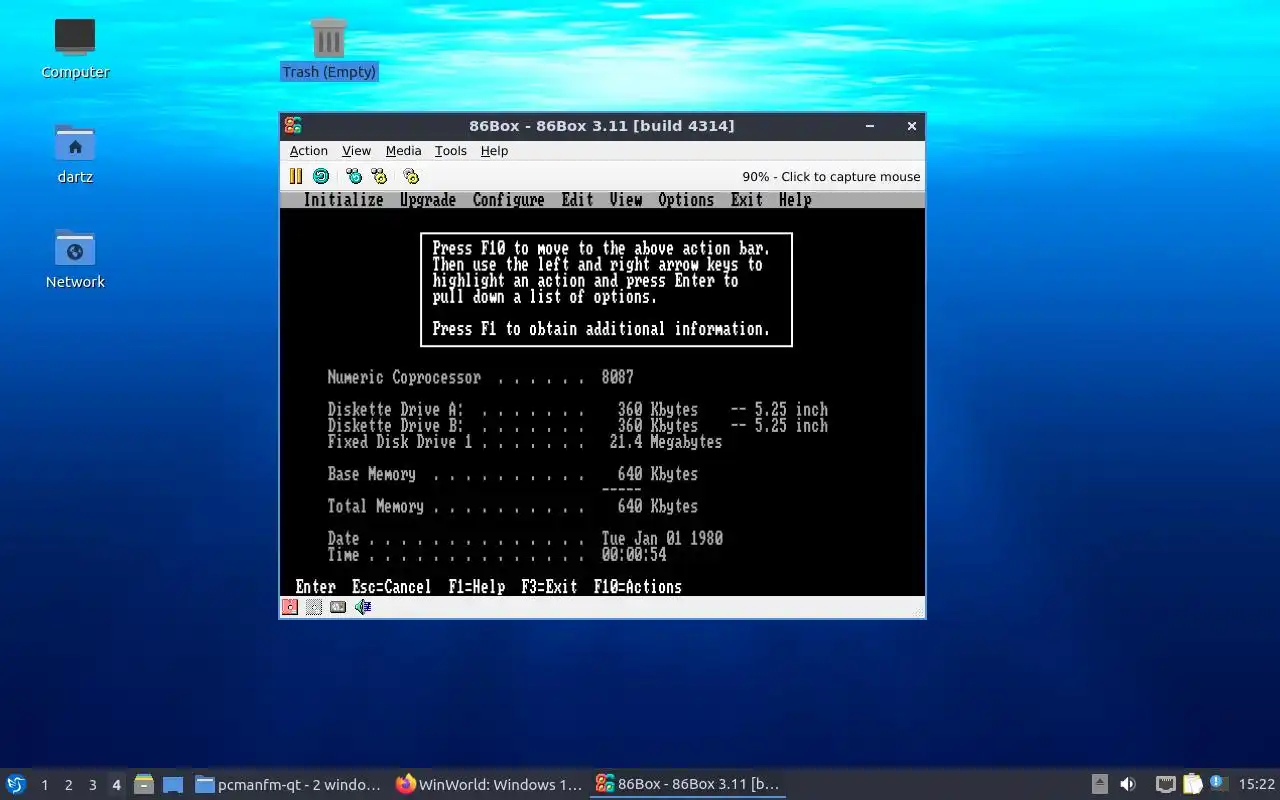Click 'F10=Actions' in the emulated bottom bar
This screenshot has width=1280, height=800.
pyautogui.click(x=638, y=587)
